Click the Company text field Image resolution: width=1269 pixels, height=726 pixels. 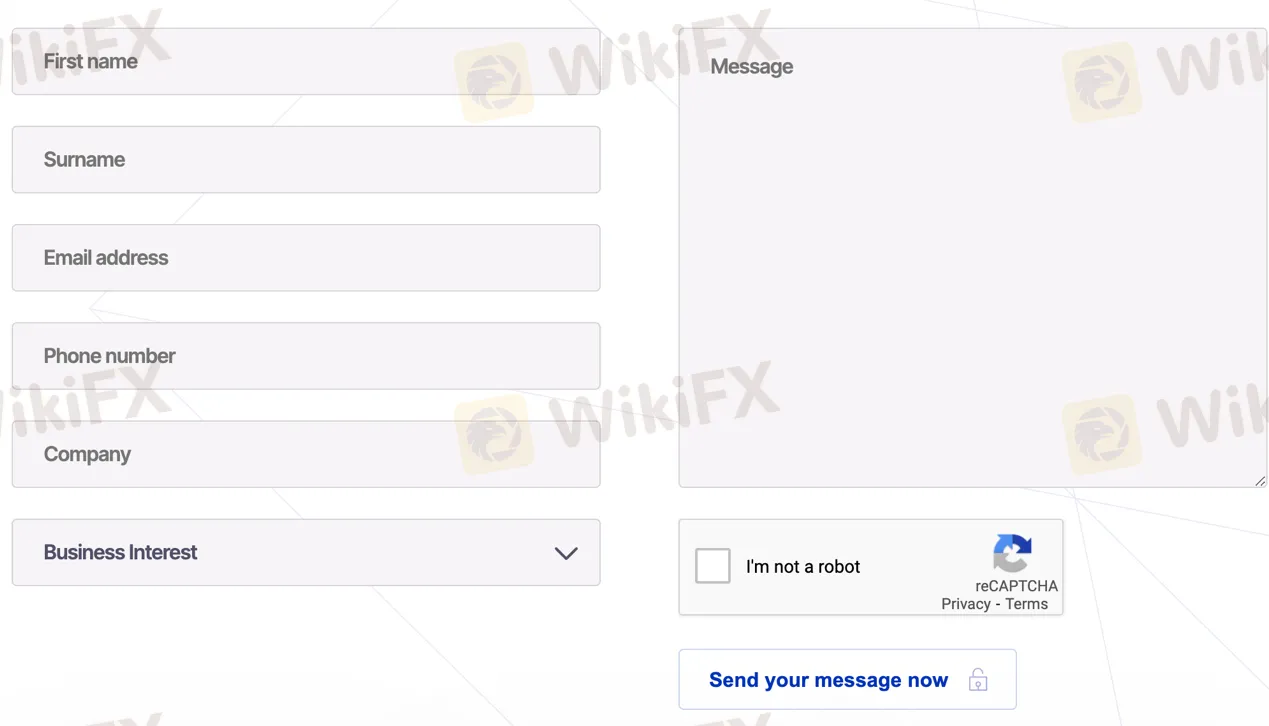[306, 454]
